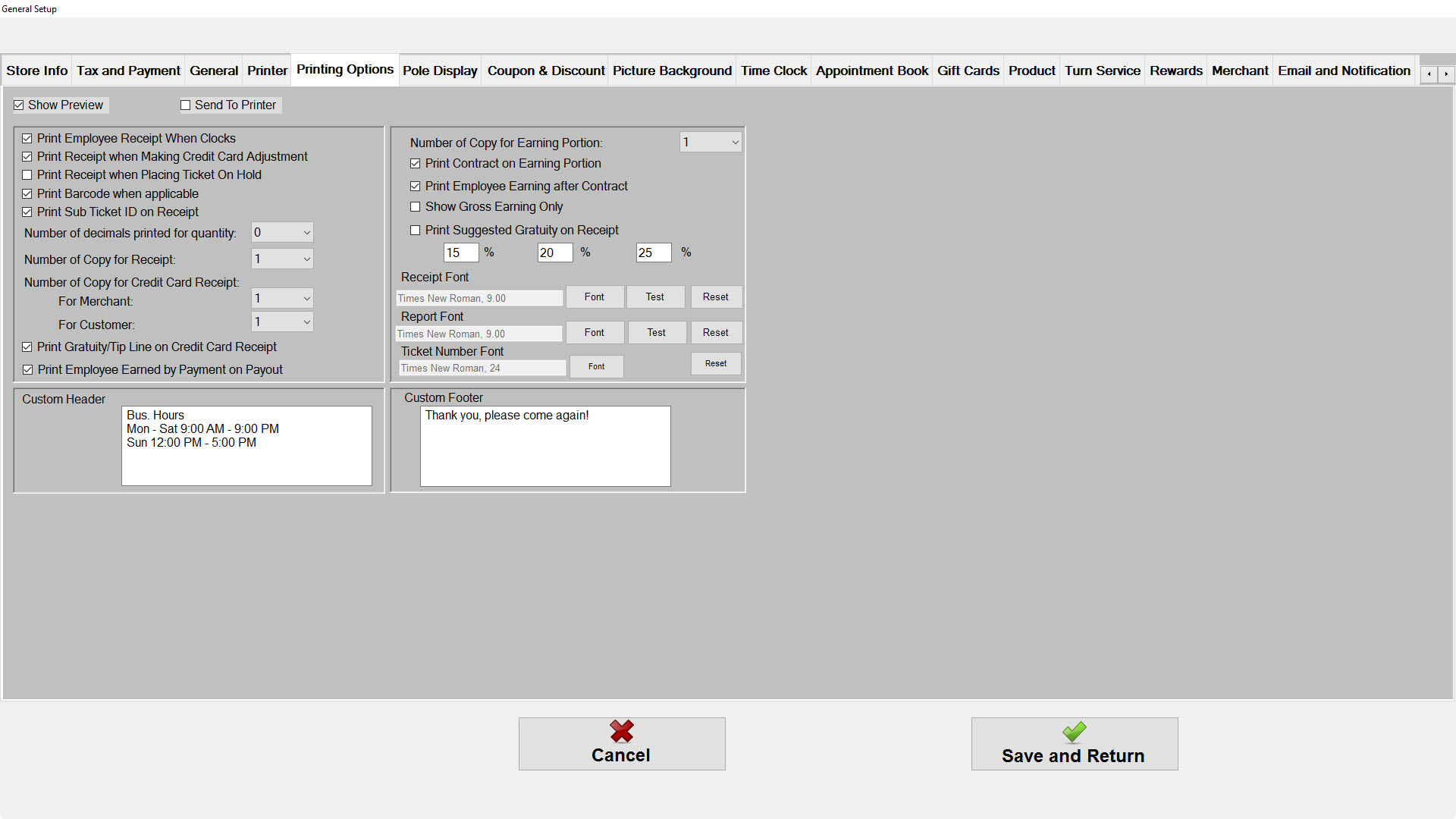The width and height of the screenshot is (1456, 819).
Task: Click Test button for Report Font
Action: (x=656, y=333)
